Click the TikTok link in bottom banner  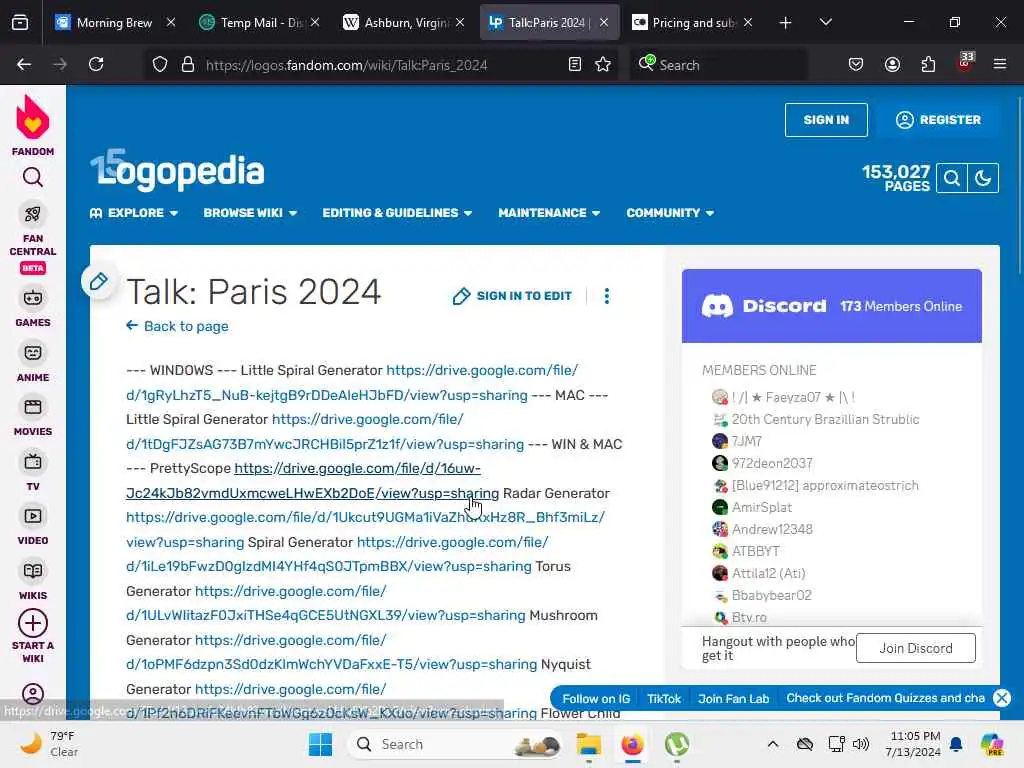(x=664, y=698)
